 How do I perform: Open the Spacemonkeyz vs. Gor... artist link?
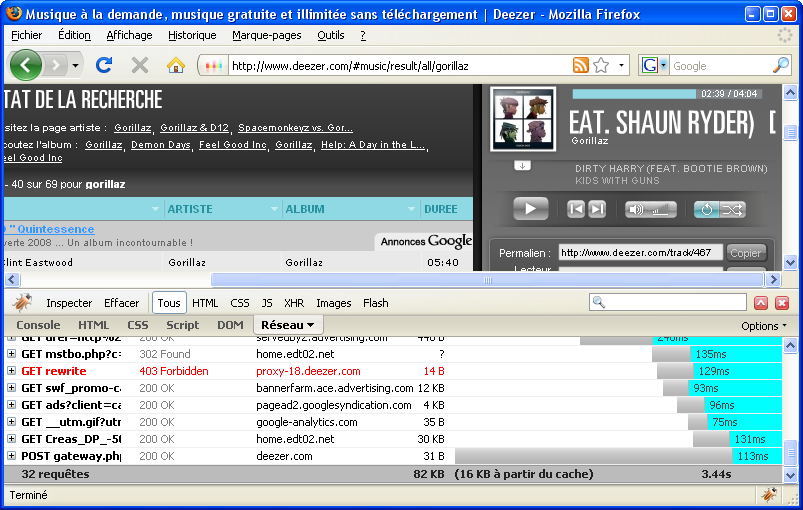click(x=295, y=128)
